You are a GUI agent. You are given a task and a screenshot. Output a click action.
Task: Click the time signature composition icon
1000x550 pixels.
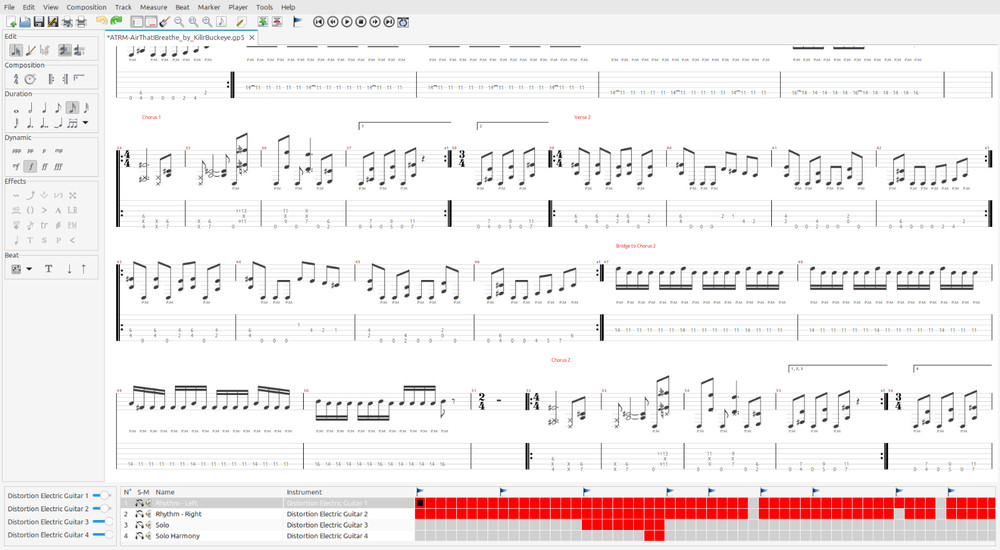[16, 79]
